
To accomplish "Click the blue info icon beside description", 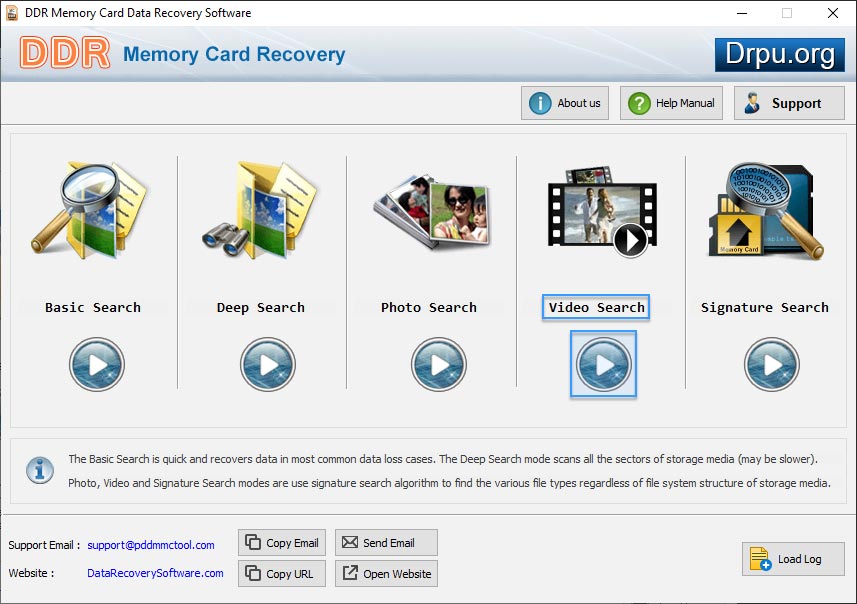I will click(40, 471).
